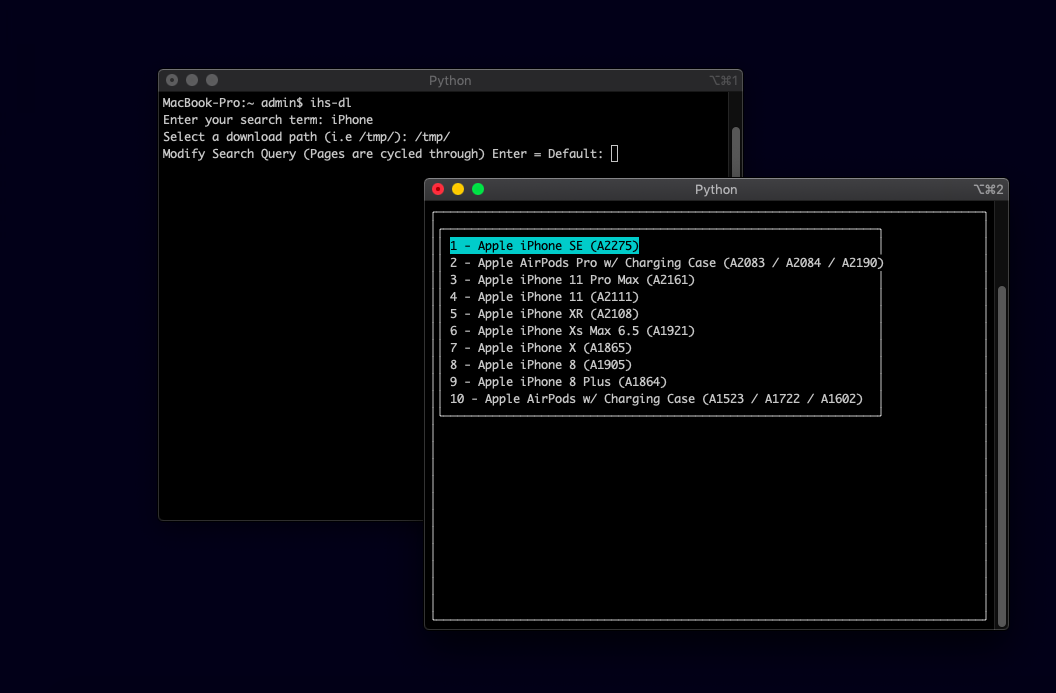1056x693 pixels.
Task: Click the gray close button of back Python window
Action: coord(172,80)
